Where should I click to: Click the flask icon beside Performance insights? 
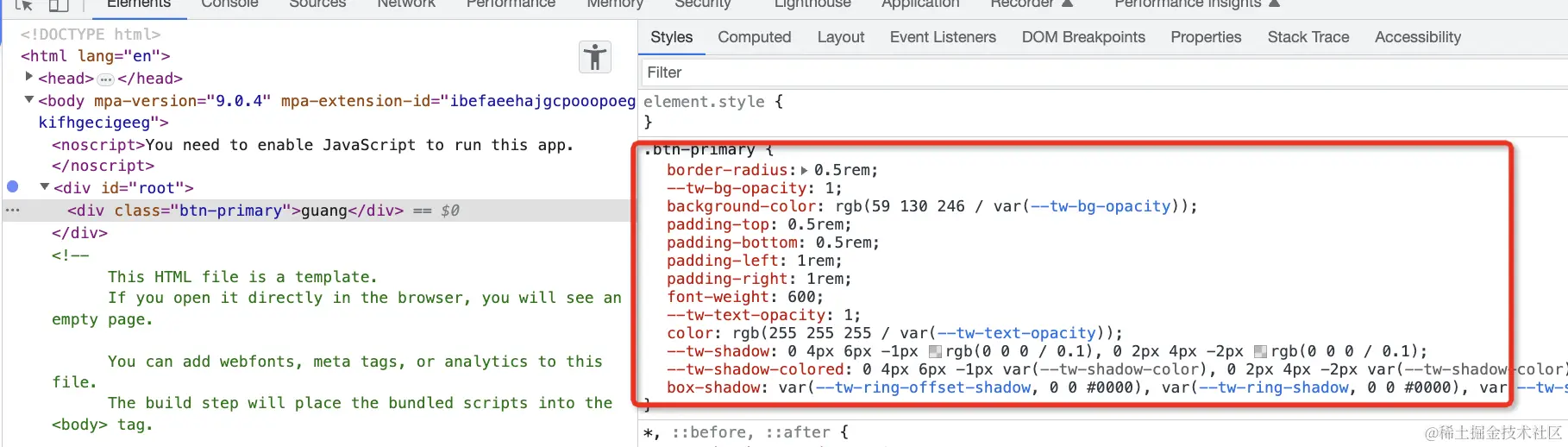(x=1274, y=3)
